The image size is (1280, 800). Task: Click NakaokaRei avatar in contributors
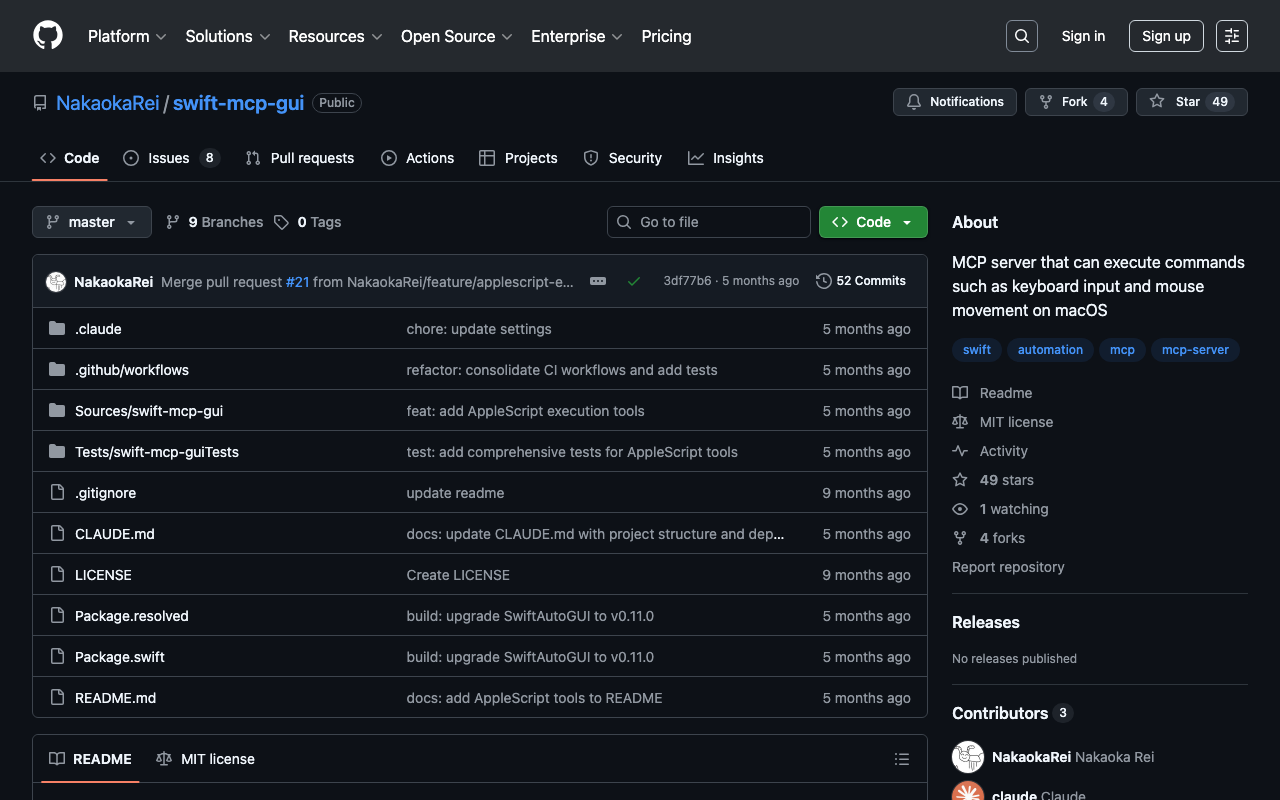click(x=968, y=757)
